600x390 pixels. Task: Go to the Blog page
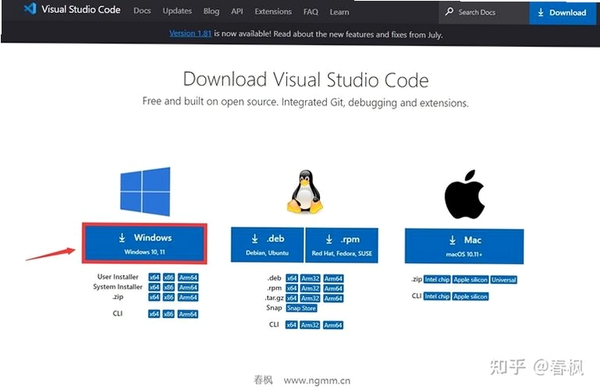(211, 11)
